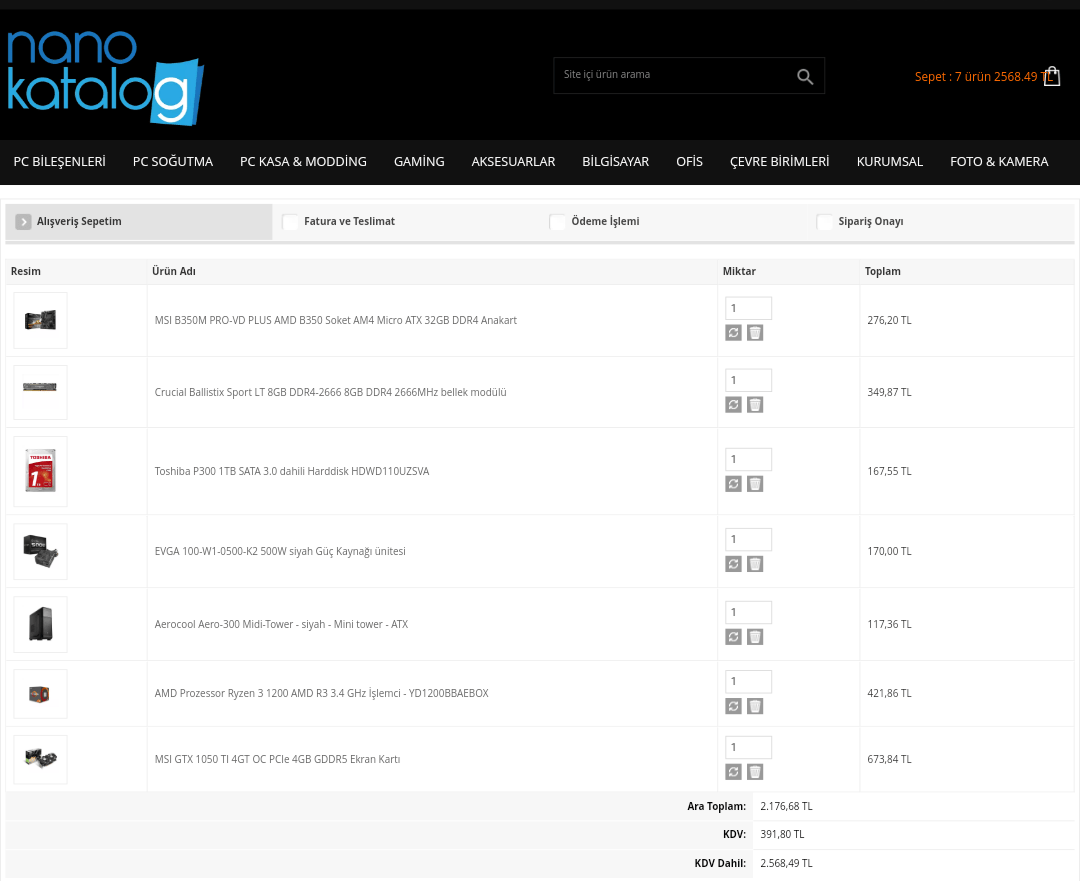Screen dimensions: 1080x881
Task: Click the nano katalog logo
Action: (x=105, y=77)
